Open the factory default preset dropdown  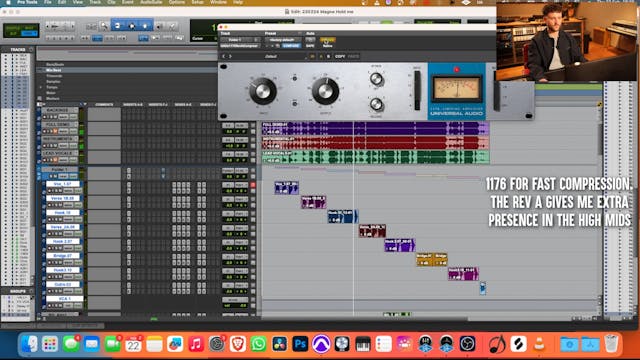coord(283,40)
